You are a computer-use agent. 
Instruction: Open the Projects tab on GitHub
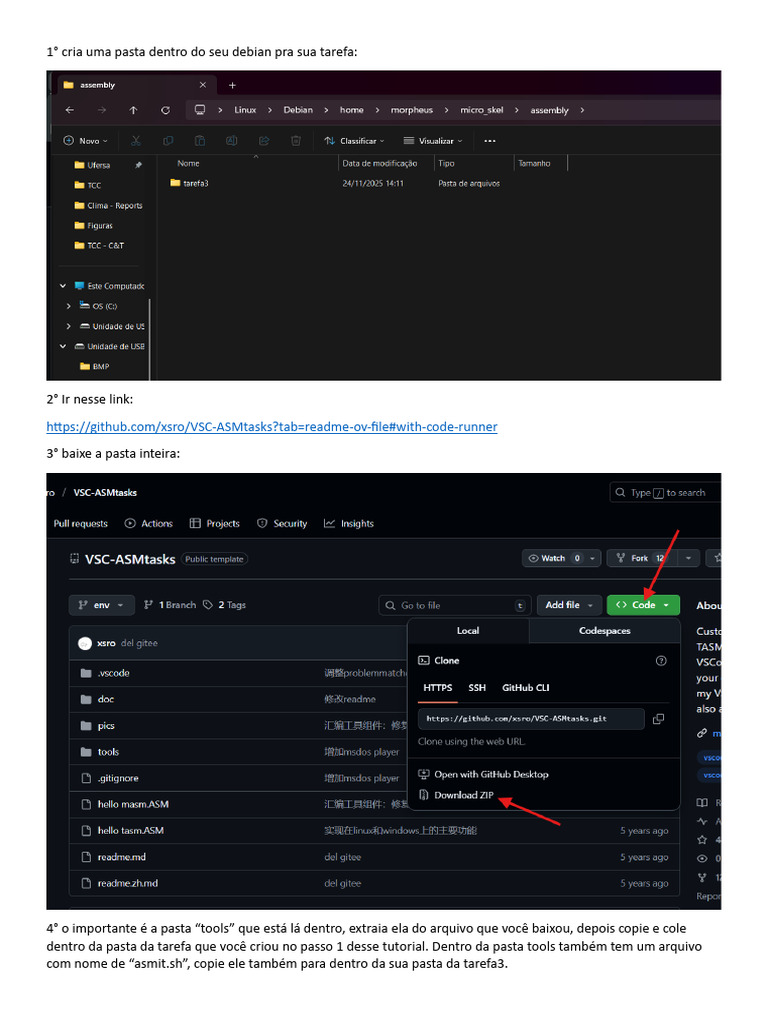click(x=215, y=524)
